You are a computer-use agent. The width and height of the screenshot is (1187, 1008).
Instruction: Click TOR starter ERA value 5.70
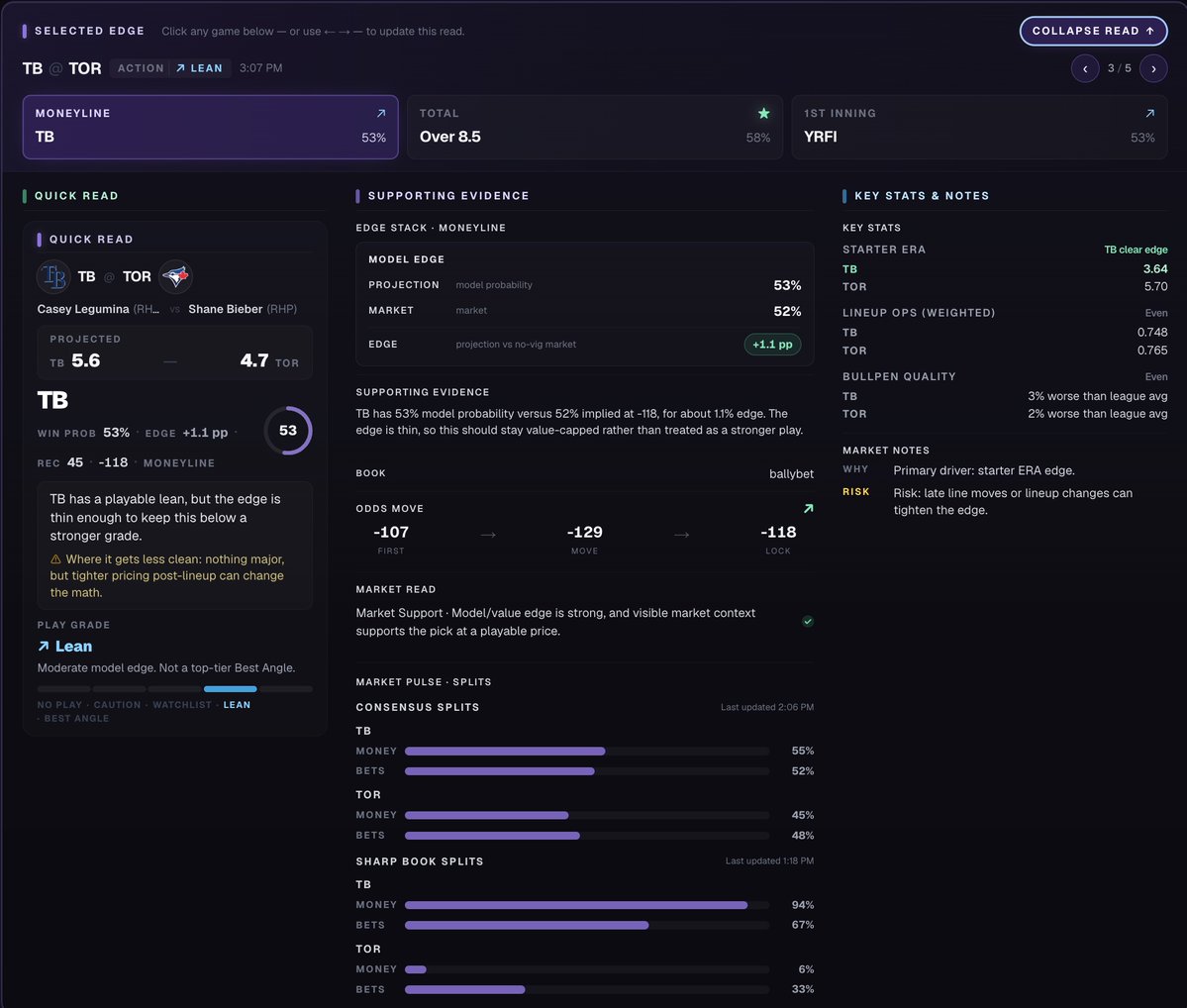click(1155, 286)
